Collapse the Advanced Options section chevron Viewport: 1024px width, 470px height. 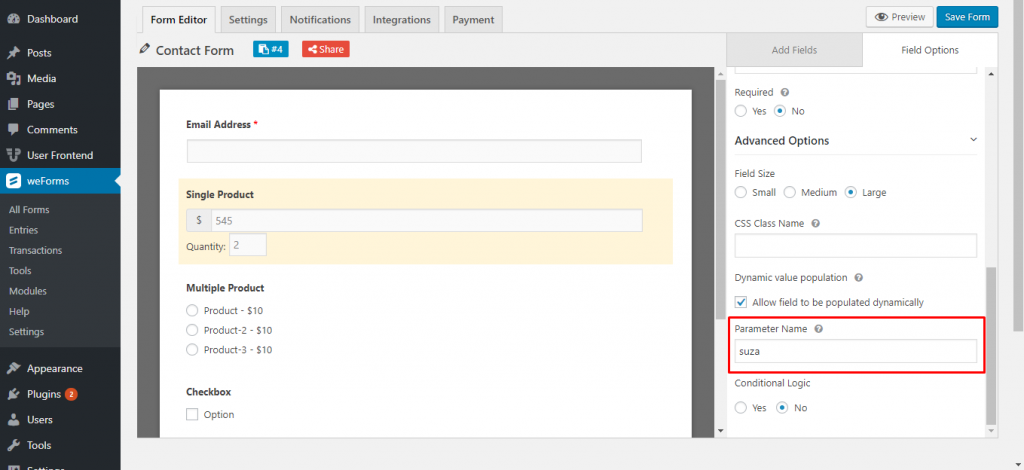(x=973, y=140)
